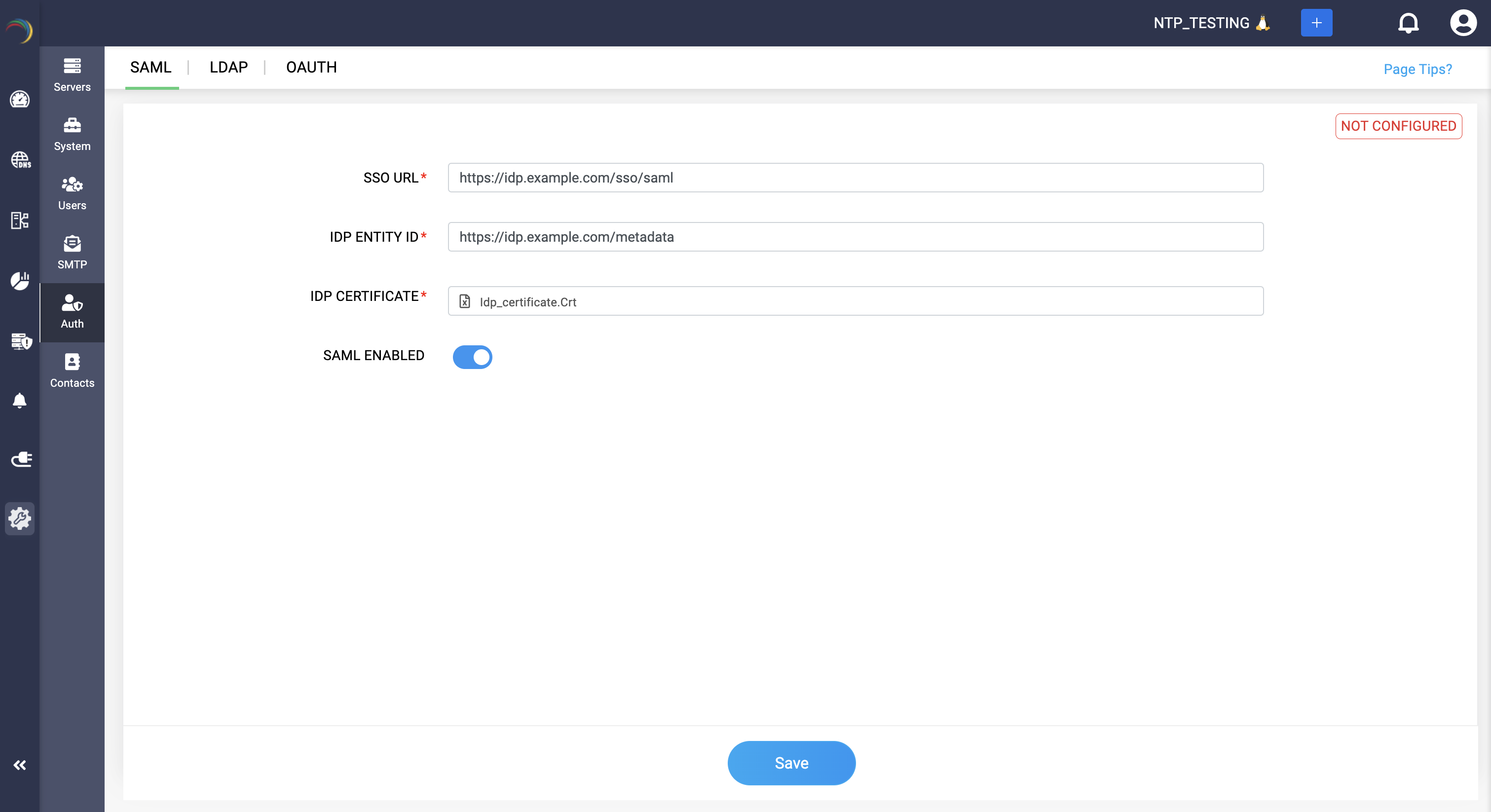Open the Users settings section

tap(72, 193)
